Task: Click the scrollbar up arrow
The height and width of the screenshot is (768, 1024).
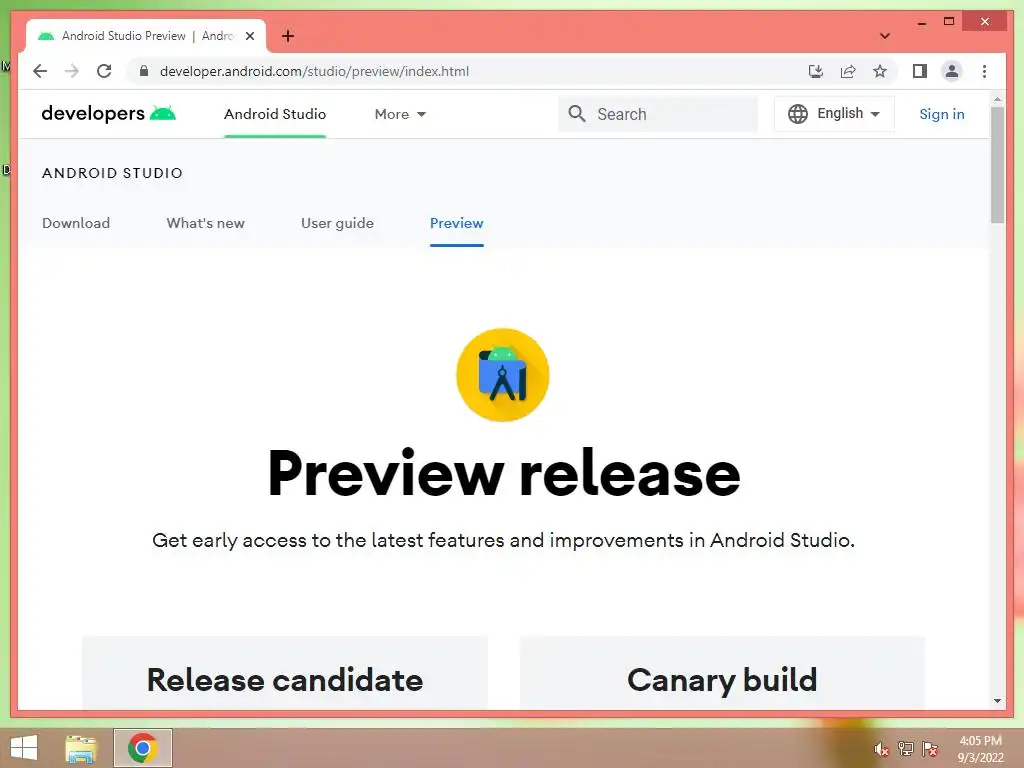Action: pyautogui.click(x=997, y=99)
